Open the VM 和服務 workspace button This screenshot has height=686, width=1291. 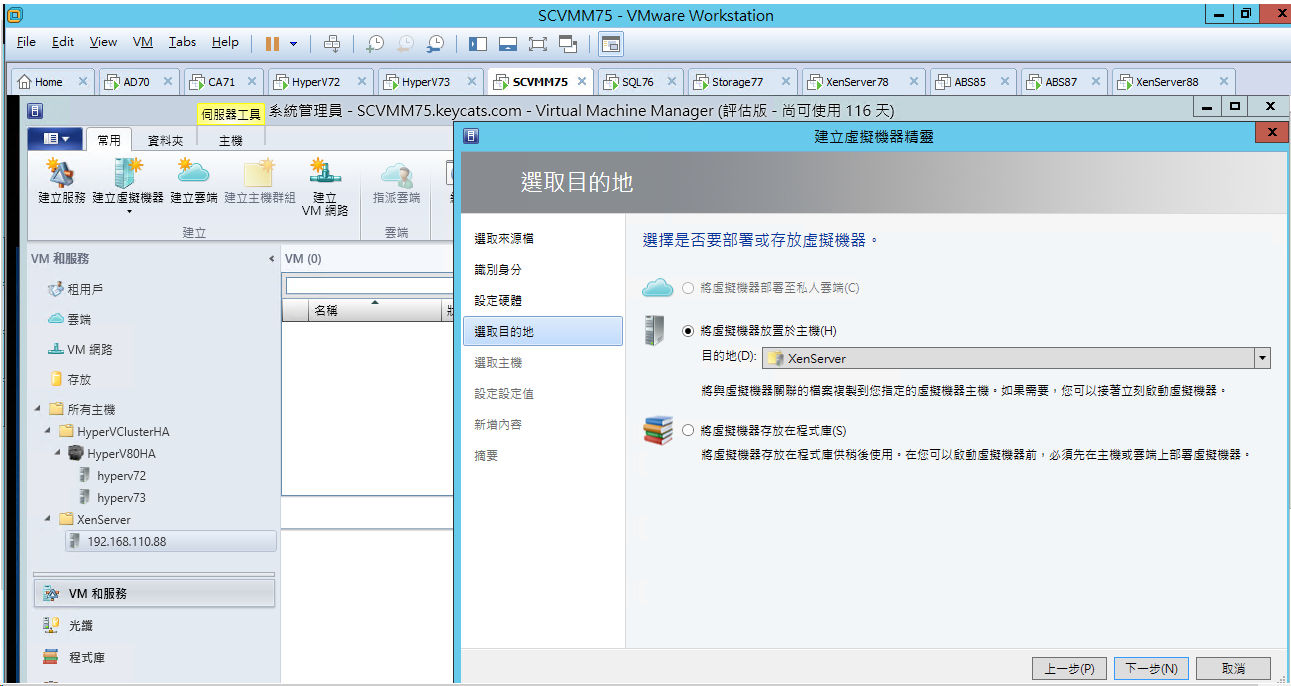(154, 593)
